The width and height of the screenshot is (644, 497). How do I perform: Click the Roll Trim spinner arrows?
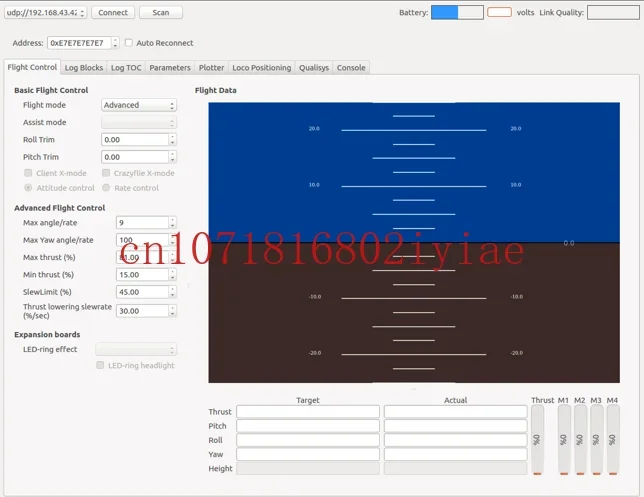pyautogui.click(x=172, y=140)
